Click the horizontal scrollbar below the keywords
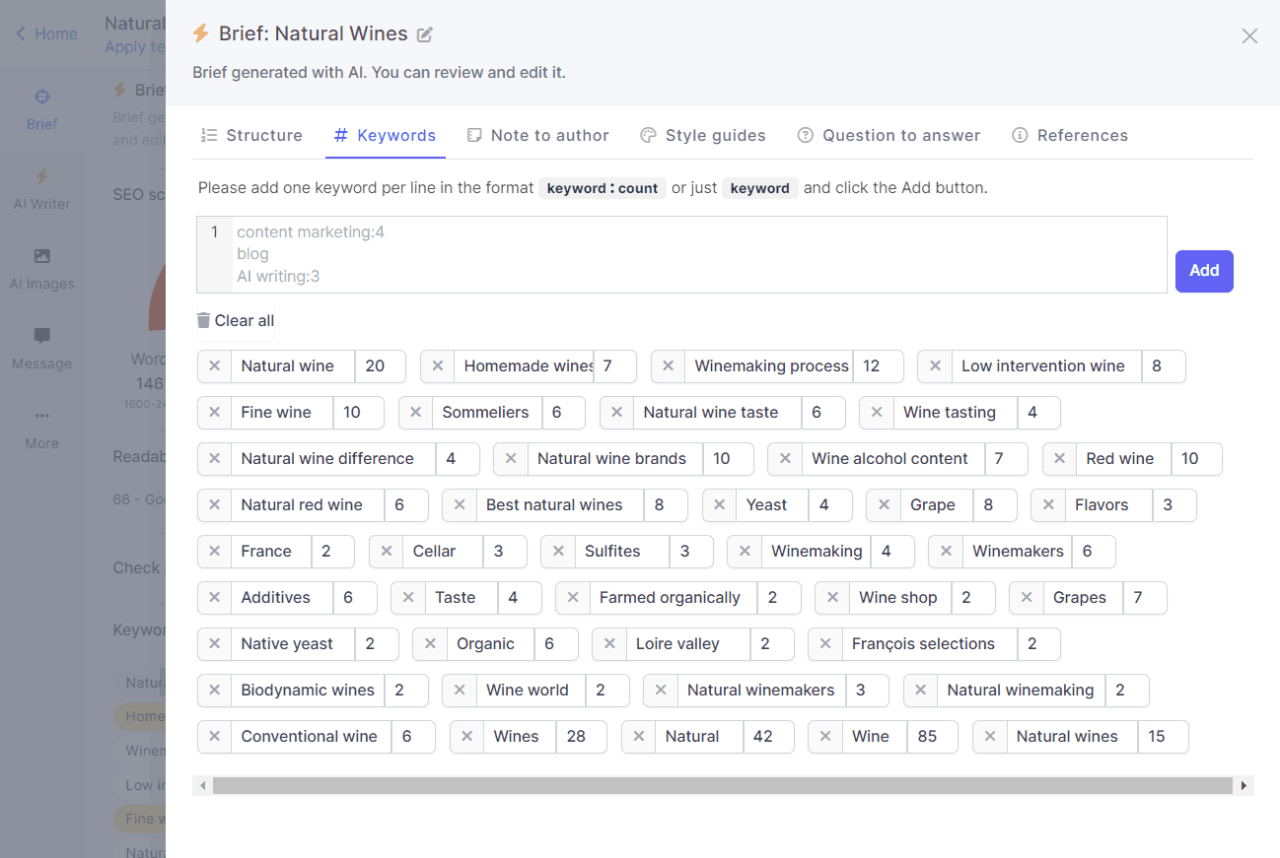 tap(720, 785)
